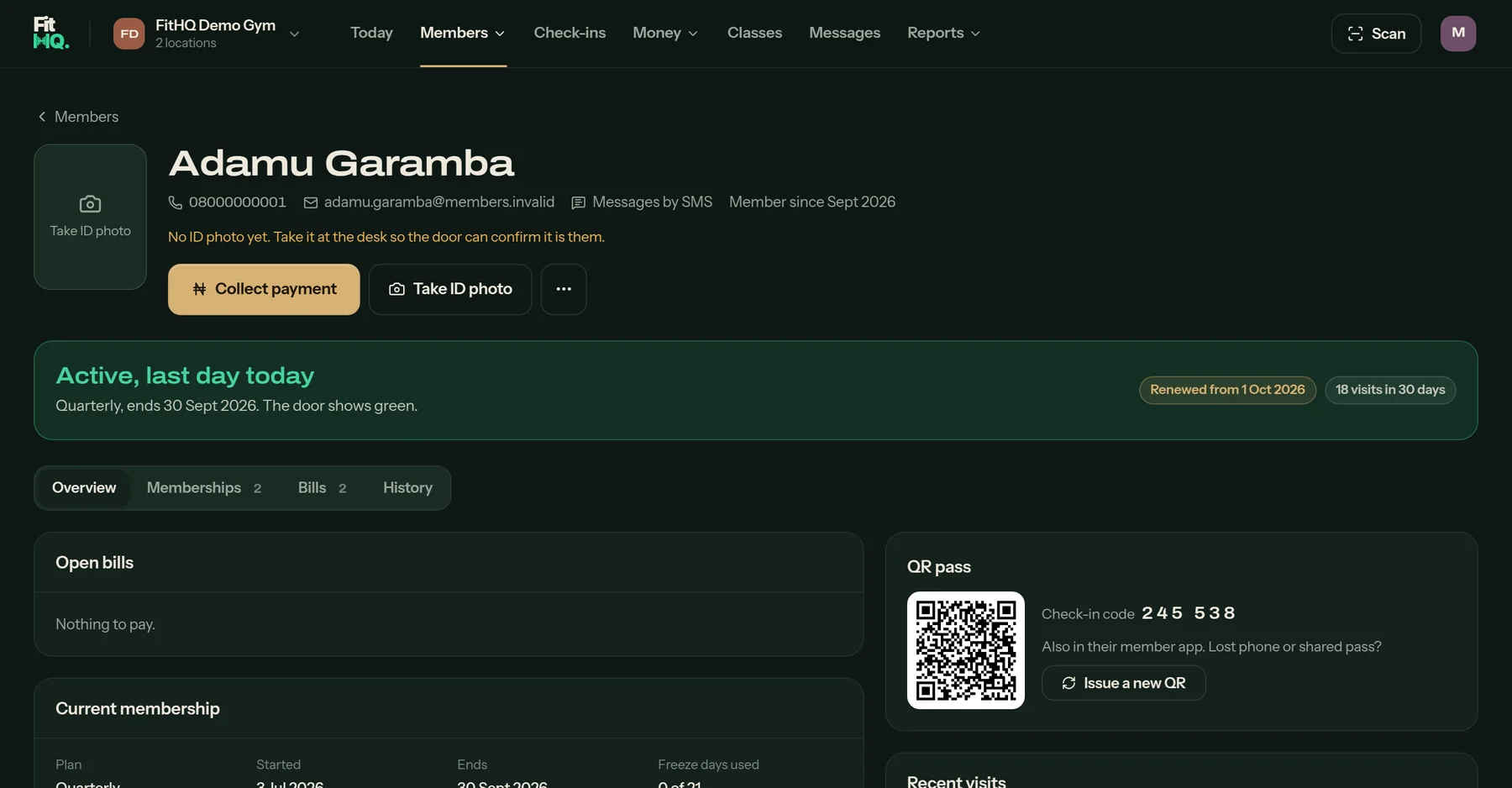Screen dimensions: 1512x788
Task: Click the QR pass code image
Action: [x=966, y=650]
